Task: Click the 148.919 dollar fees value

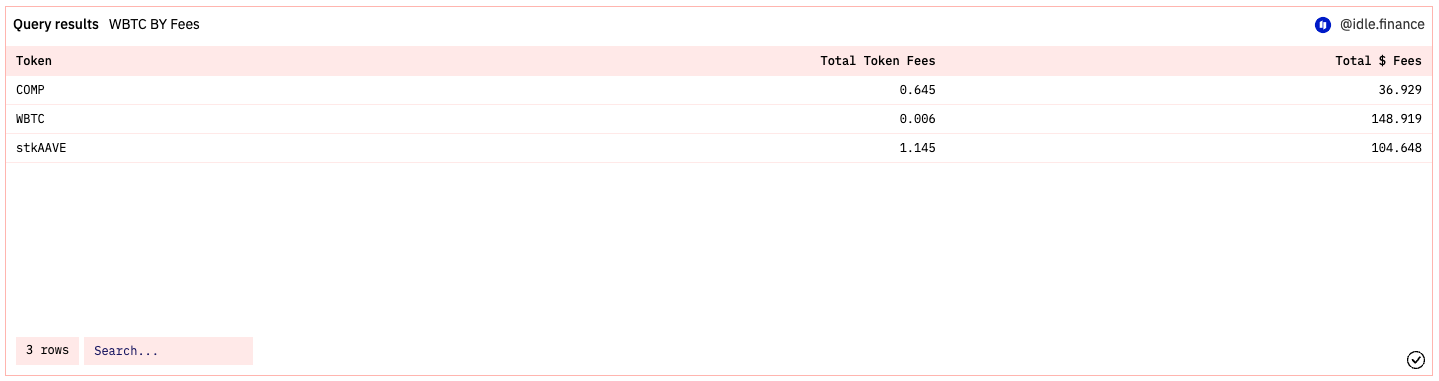Action: (x=1395, y=119)
